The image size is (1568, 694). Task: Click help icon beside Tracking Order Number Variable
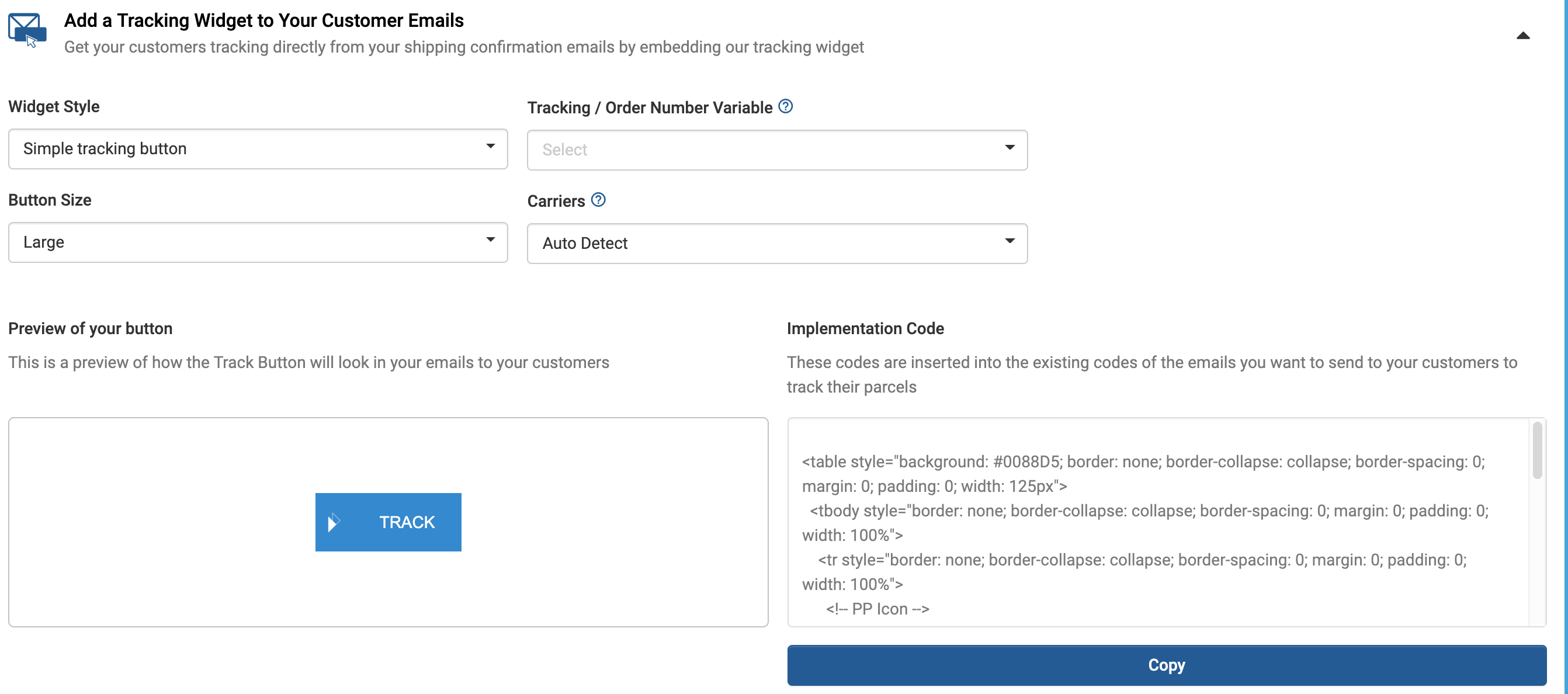(x=785, y=106)
